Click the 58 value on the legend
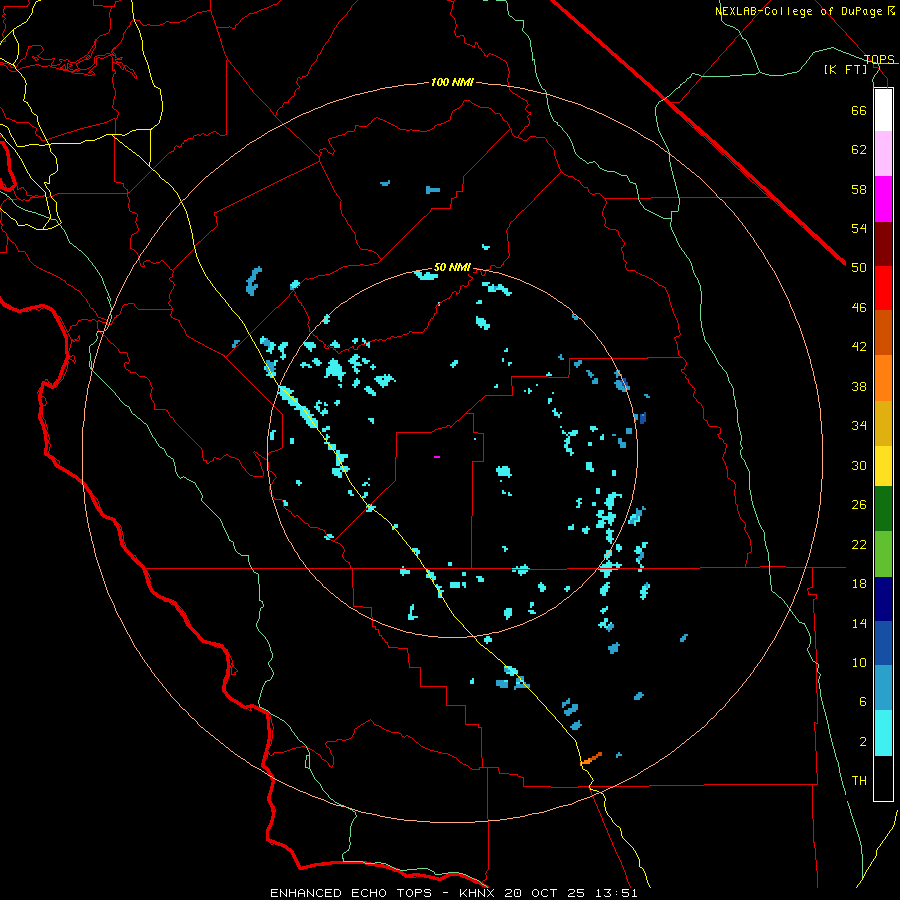This screenshot has width=900, height=900. pos(859,189)
